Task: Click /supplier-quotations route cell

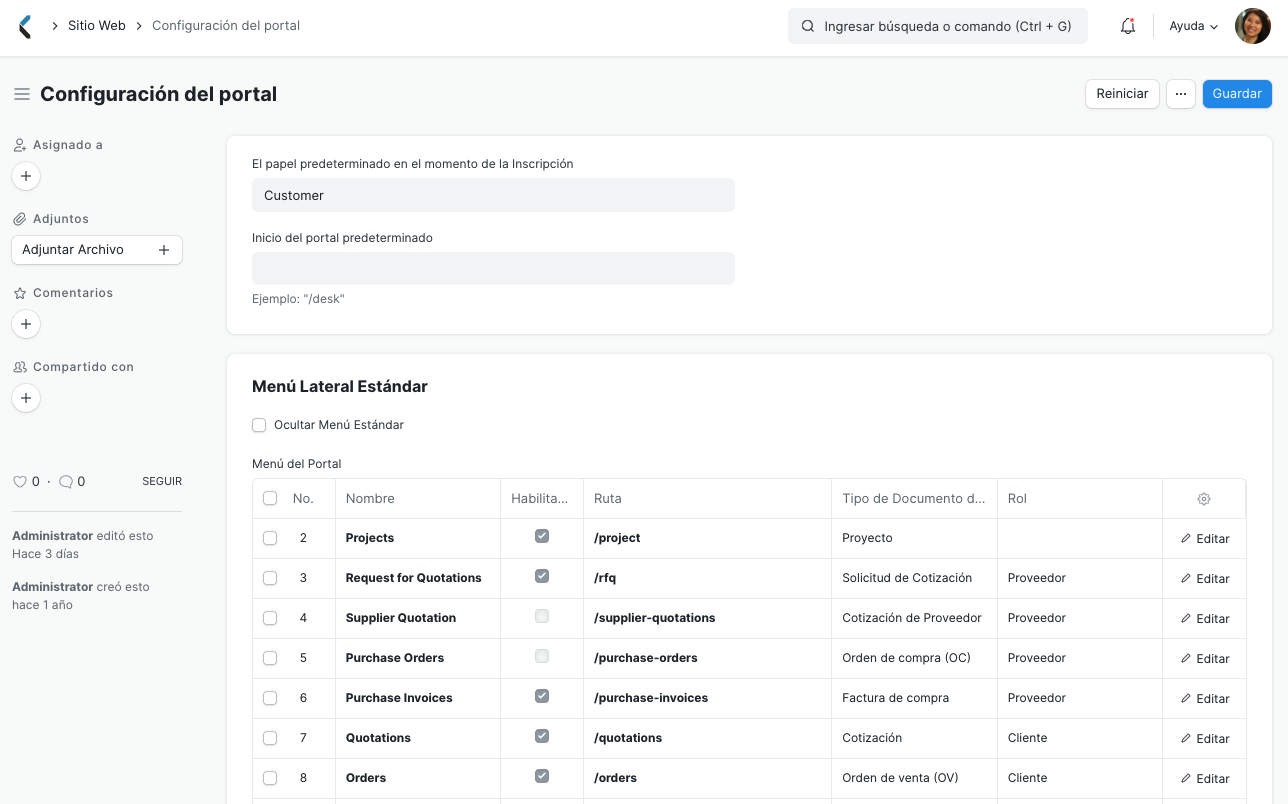Action: (707, 618)
